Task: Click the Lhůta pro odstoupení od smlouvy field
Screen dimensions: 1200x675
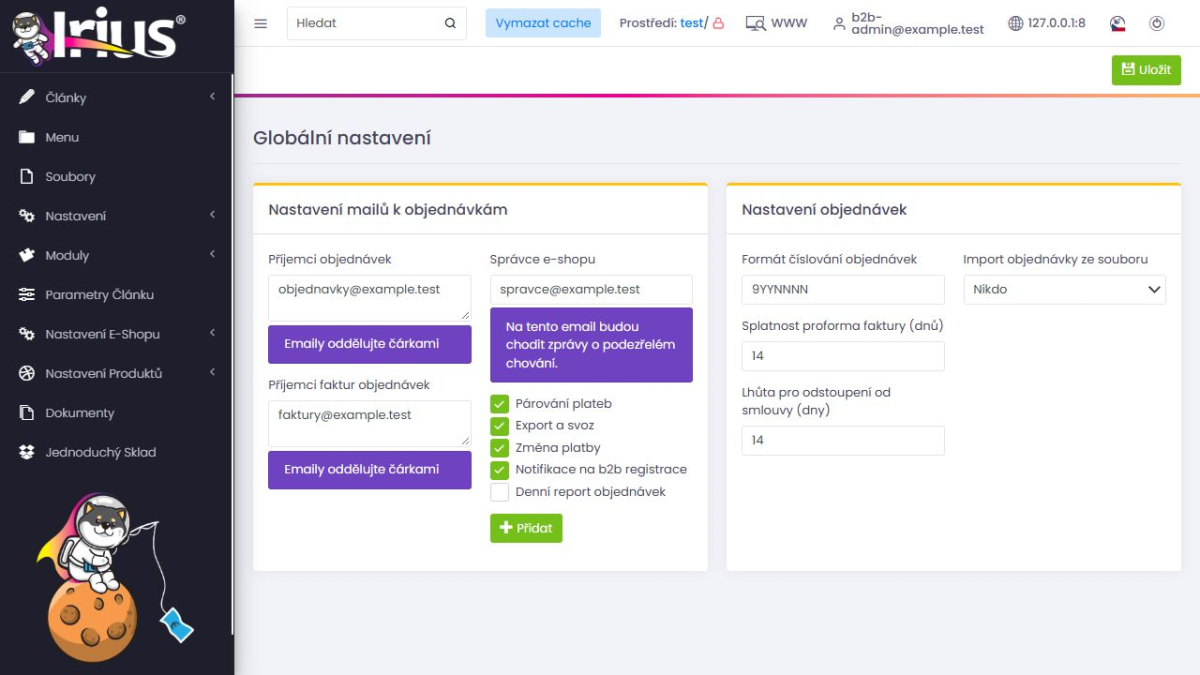Action: pyautogui.click(x=843, y=440)
